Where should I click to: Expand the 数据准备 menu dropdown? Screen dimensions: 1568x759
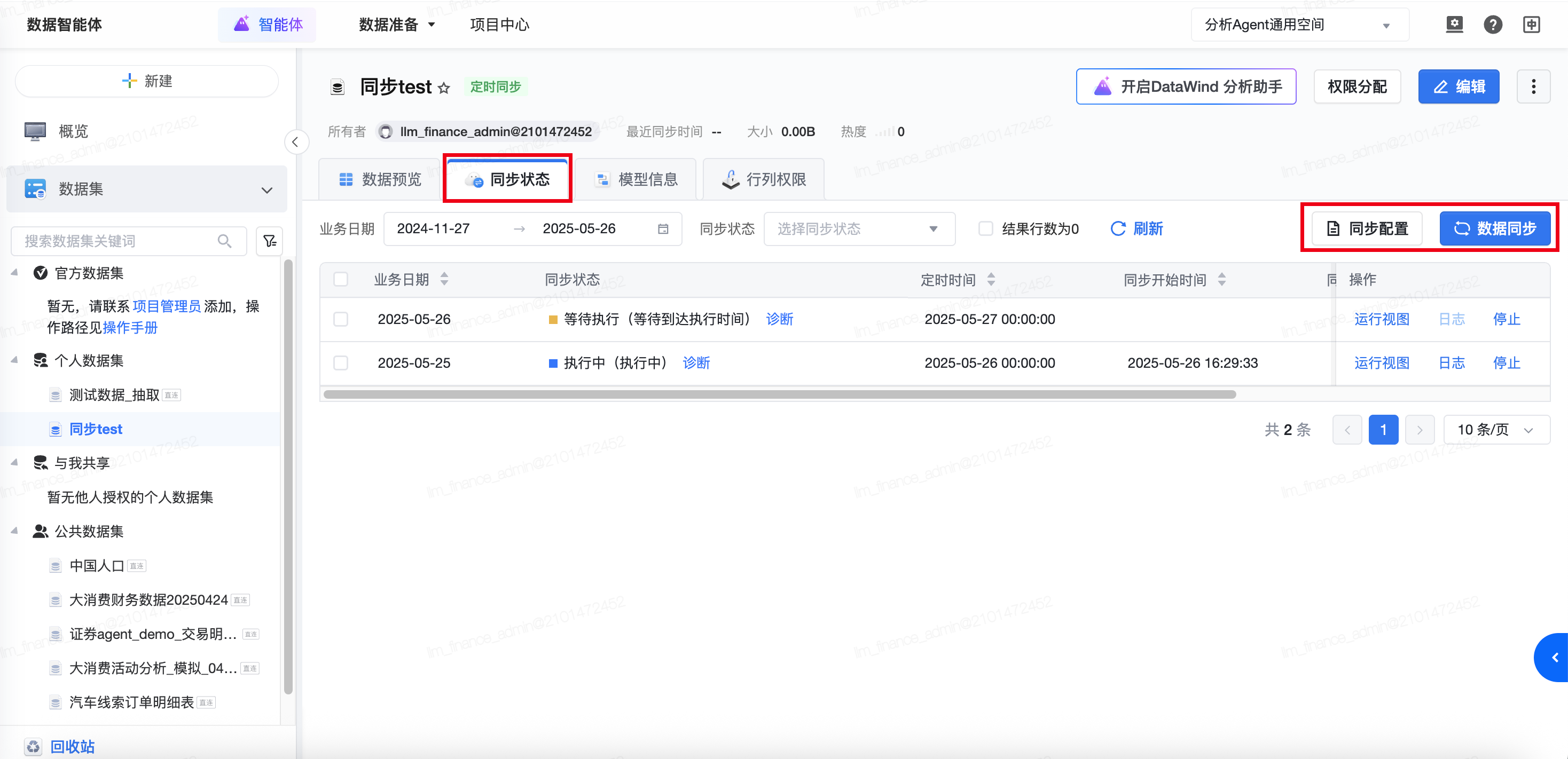tap(397, 25)
